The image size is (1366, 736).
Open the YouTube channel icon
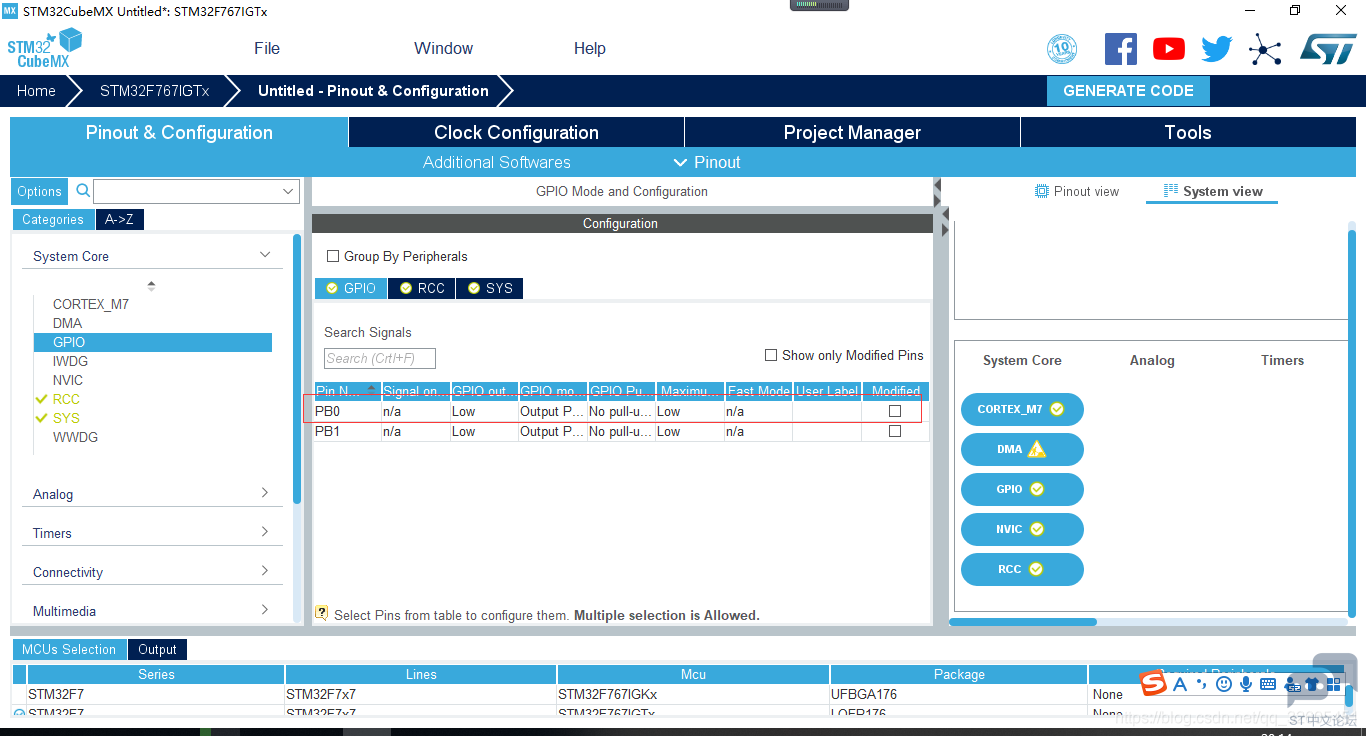click(1169, 49)
